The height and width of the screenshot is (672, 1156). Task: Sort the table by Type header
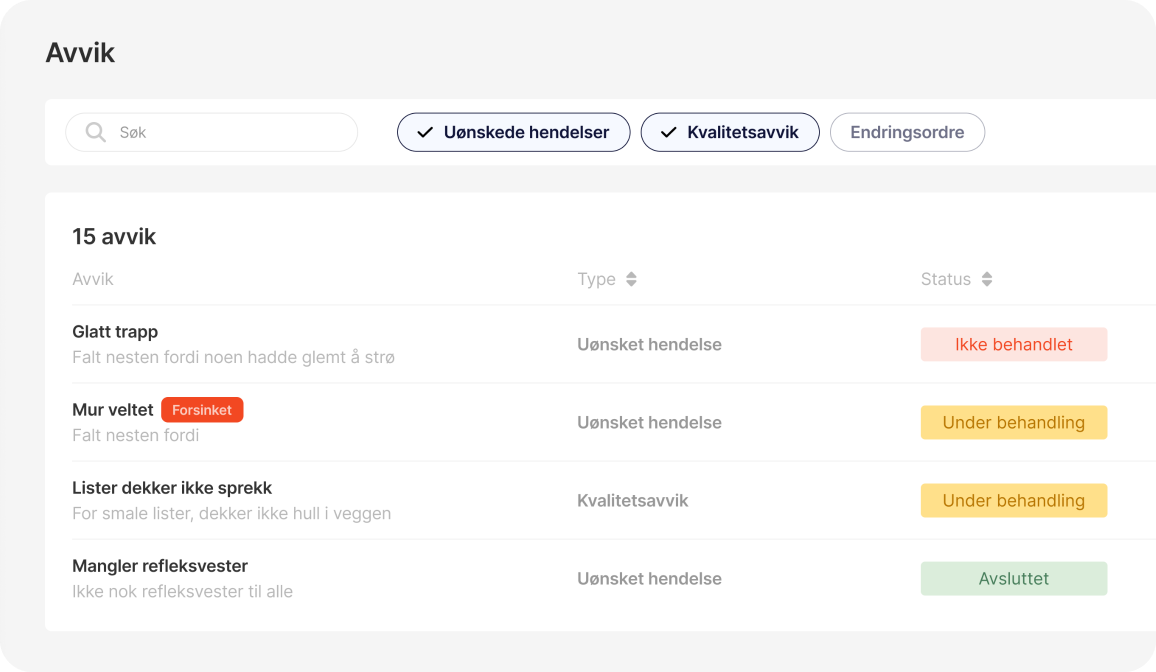(597, 280)
